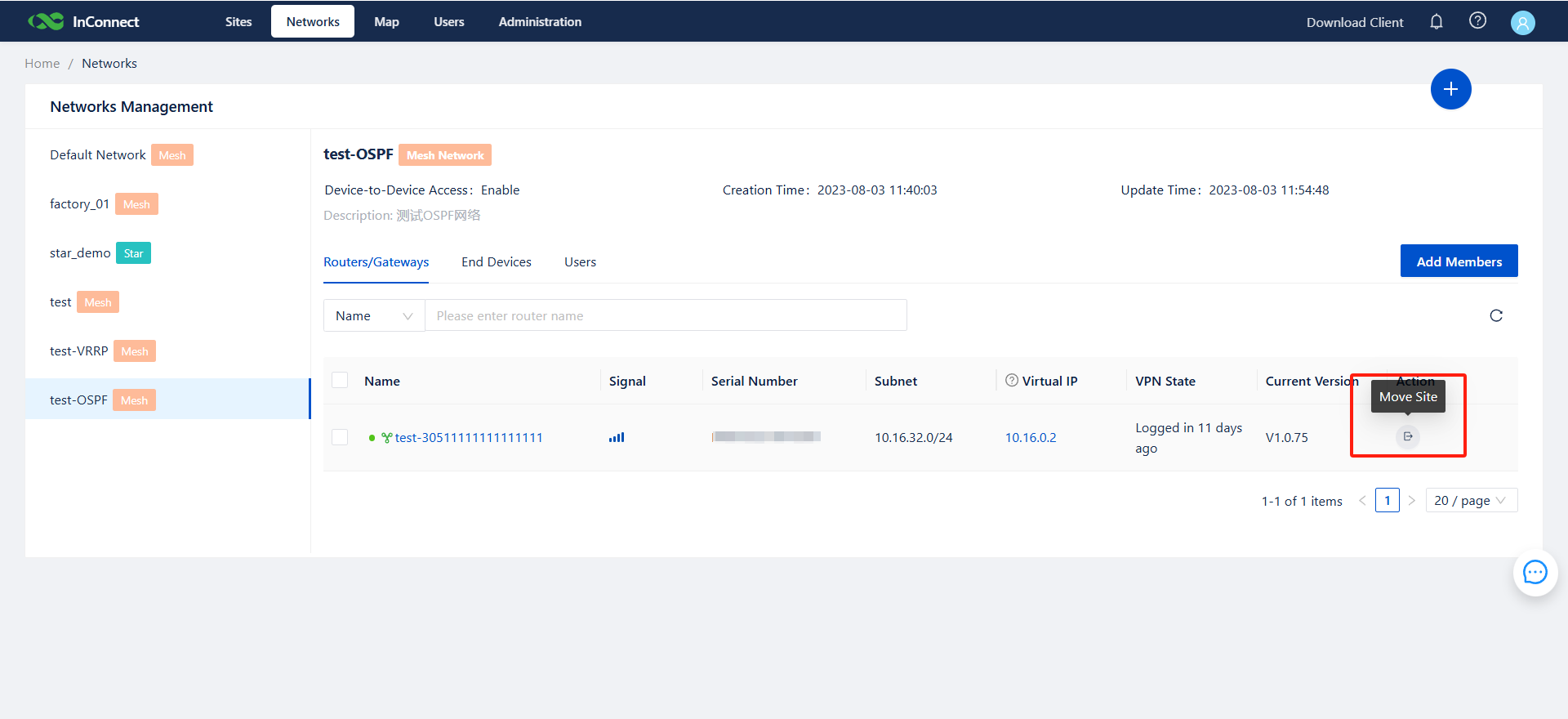Click the router name search field
This screenshot has height=719, width=1568.
click(x=666, y=315)
